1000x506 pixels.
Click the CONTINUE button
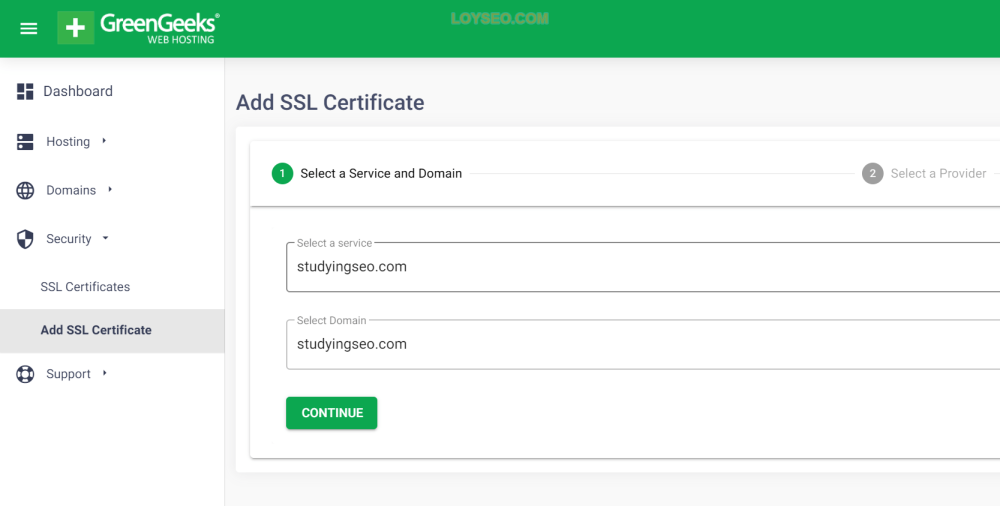(x=332, y=413)
